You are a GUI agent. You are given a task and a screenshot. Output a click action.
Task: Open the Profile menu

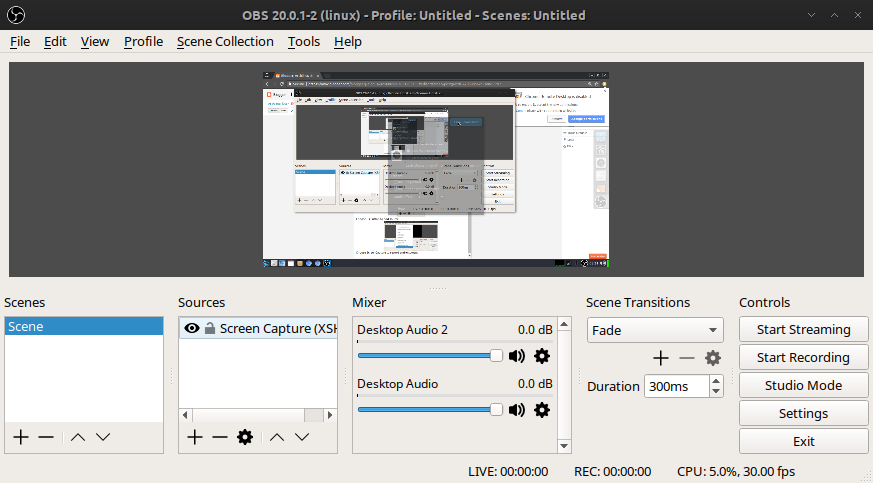point(144,42)
